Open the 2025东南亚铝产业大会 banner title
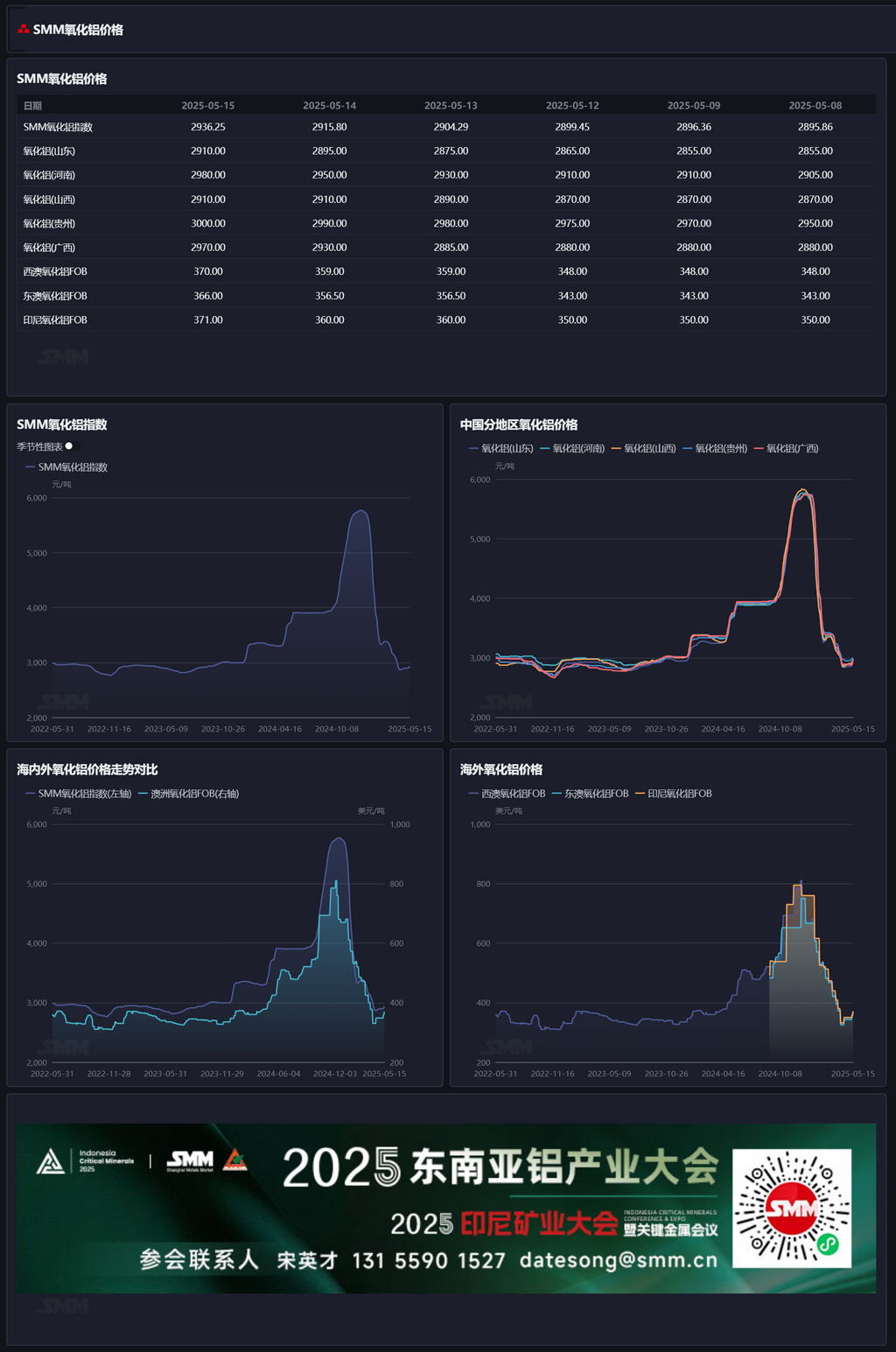Screen dimensions: 896x1352 click(500, 1167)
